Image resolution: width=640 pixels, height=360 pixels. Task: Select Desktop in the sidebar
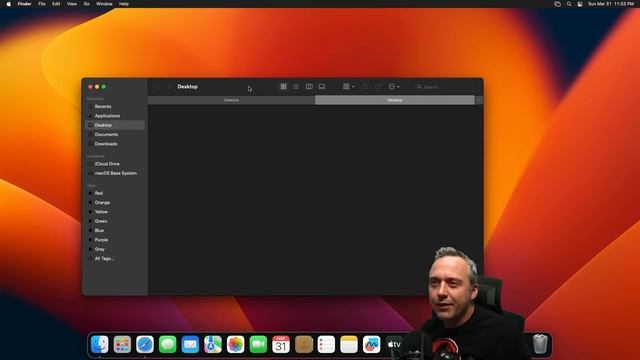tap(116, 125)
